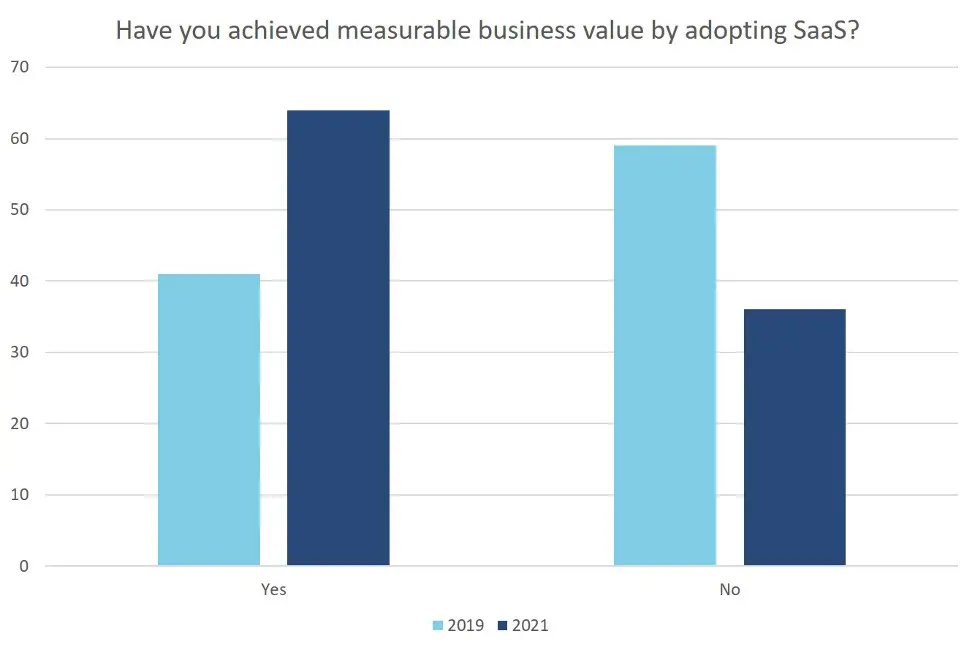Screen dimensions: 979x650
Task: Click the 2021 bar for Yes
Action: tap(338, 338)
